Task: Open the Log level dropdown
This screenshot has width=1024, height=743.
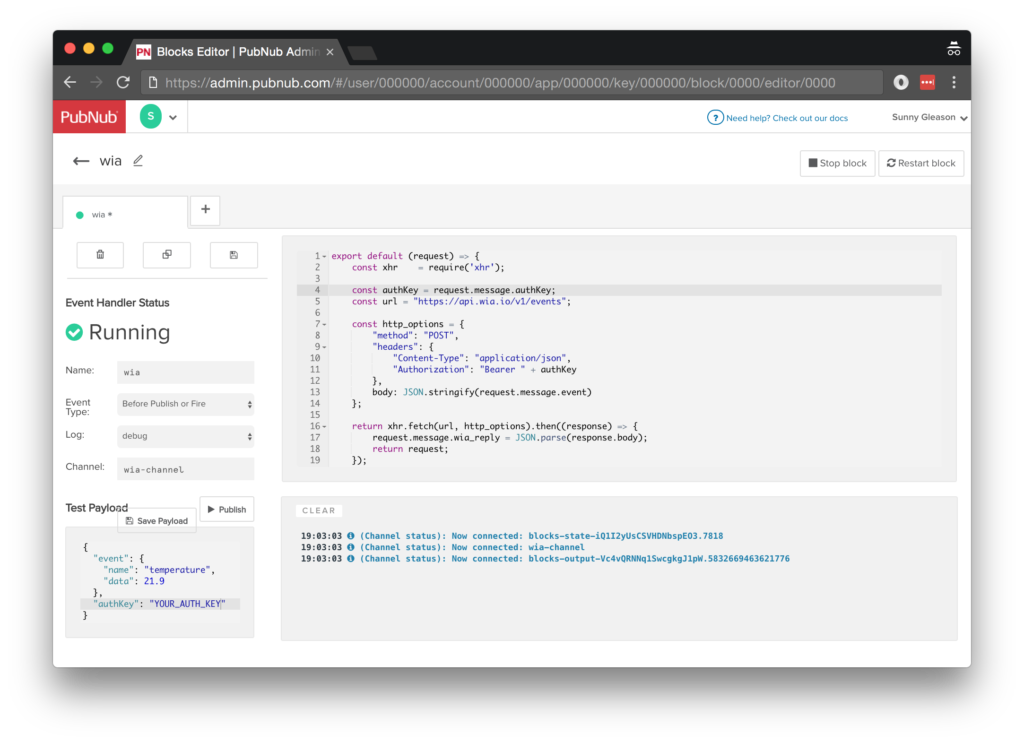Action: point(185,436)
